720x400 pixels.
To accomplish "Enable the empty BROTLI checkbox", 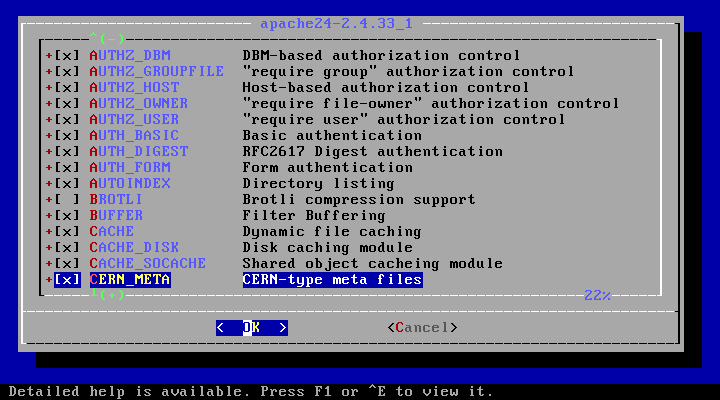I will click(x=67, y=200).
